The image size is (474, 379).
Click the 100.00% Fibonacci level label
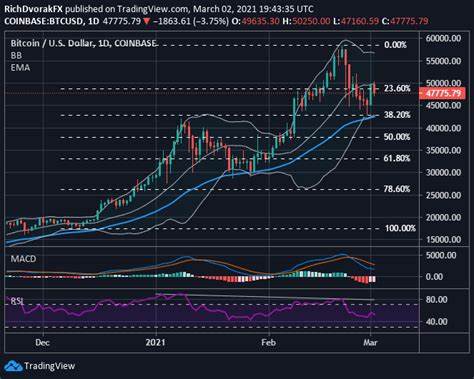point(400,228)
